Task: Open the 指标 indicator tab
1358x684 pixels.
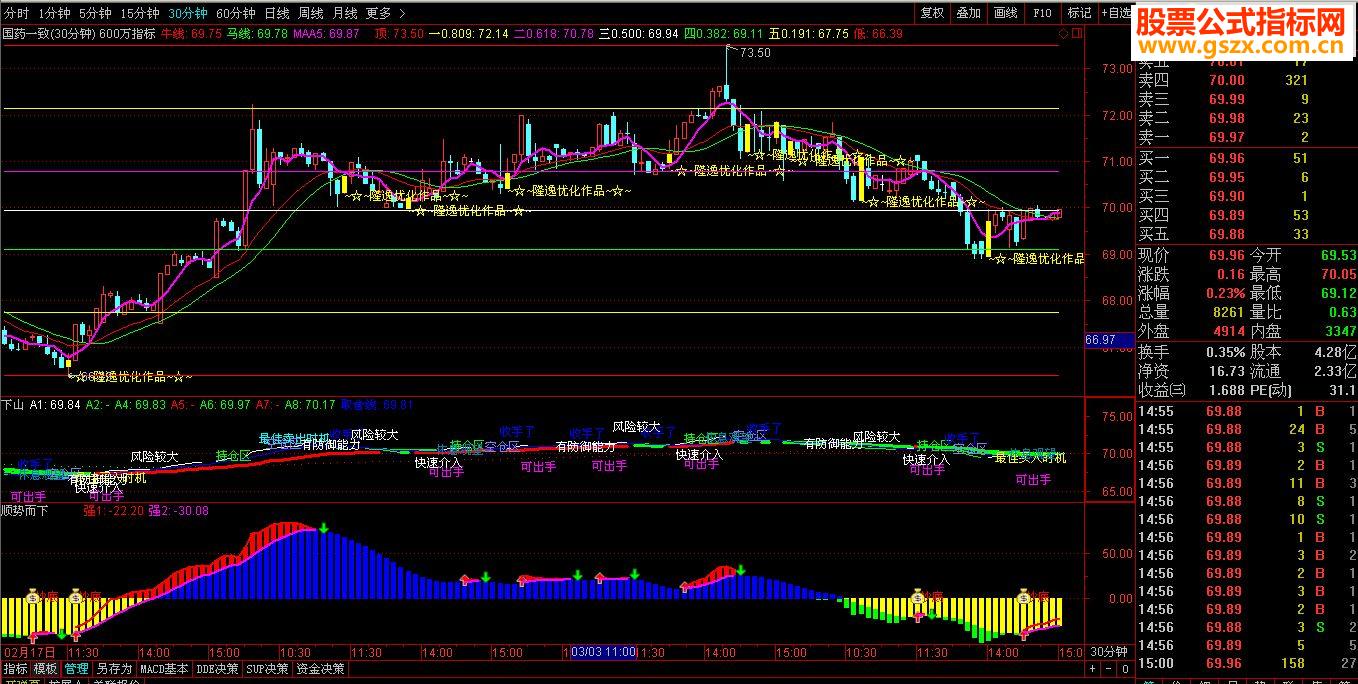Action: tap(15, 668)
